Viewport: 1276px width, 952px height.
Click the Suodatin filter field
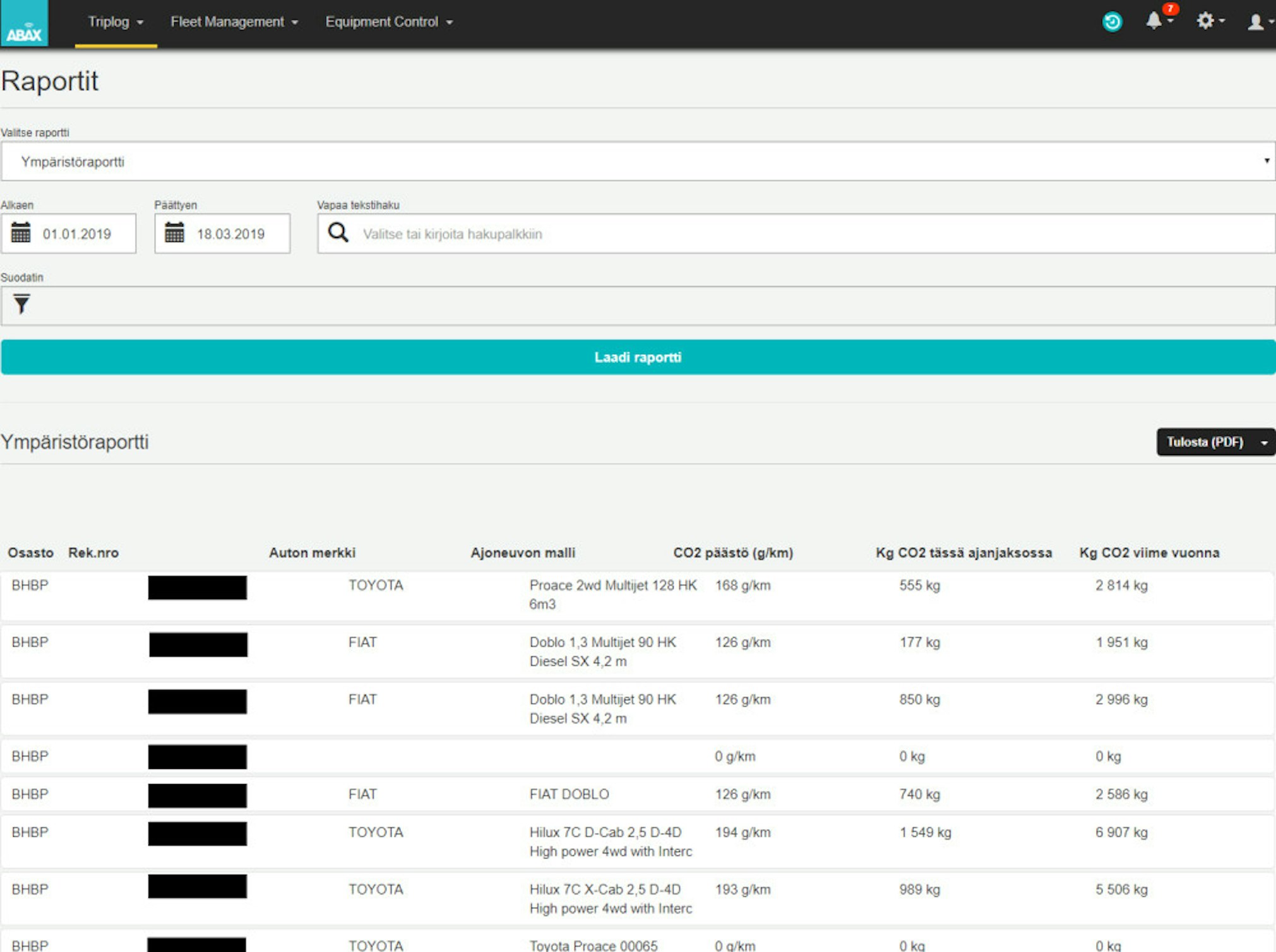point(638,306)
